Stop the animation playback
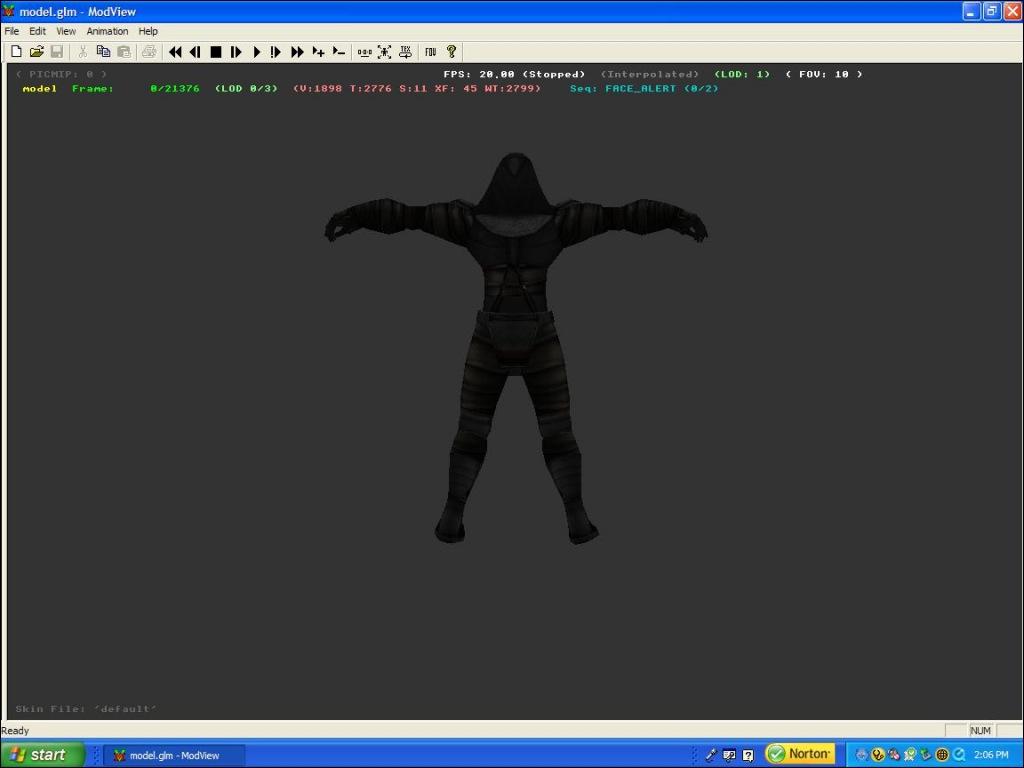The image size is (1024, 768). click(215, 51)
